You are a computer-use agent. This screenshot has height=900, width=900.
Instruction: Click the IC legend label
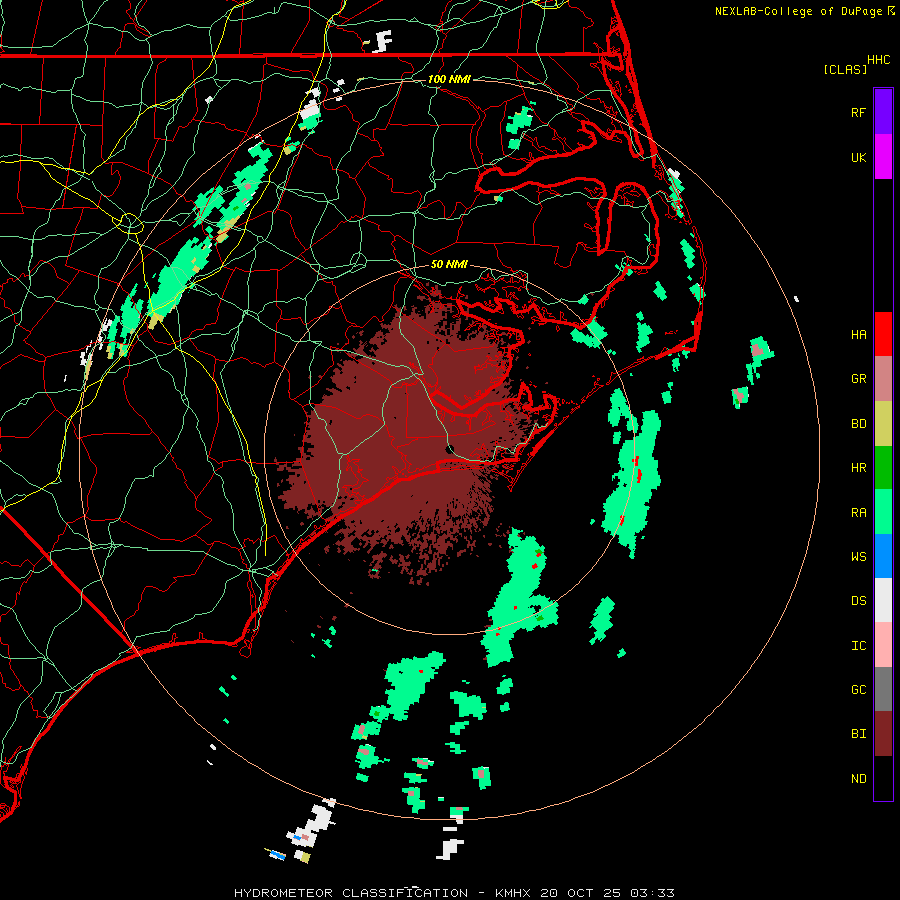tap(858, 646)
